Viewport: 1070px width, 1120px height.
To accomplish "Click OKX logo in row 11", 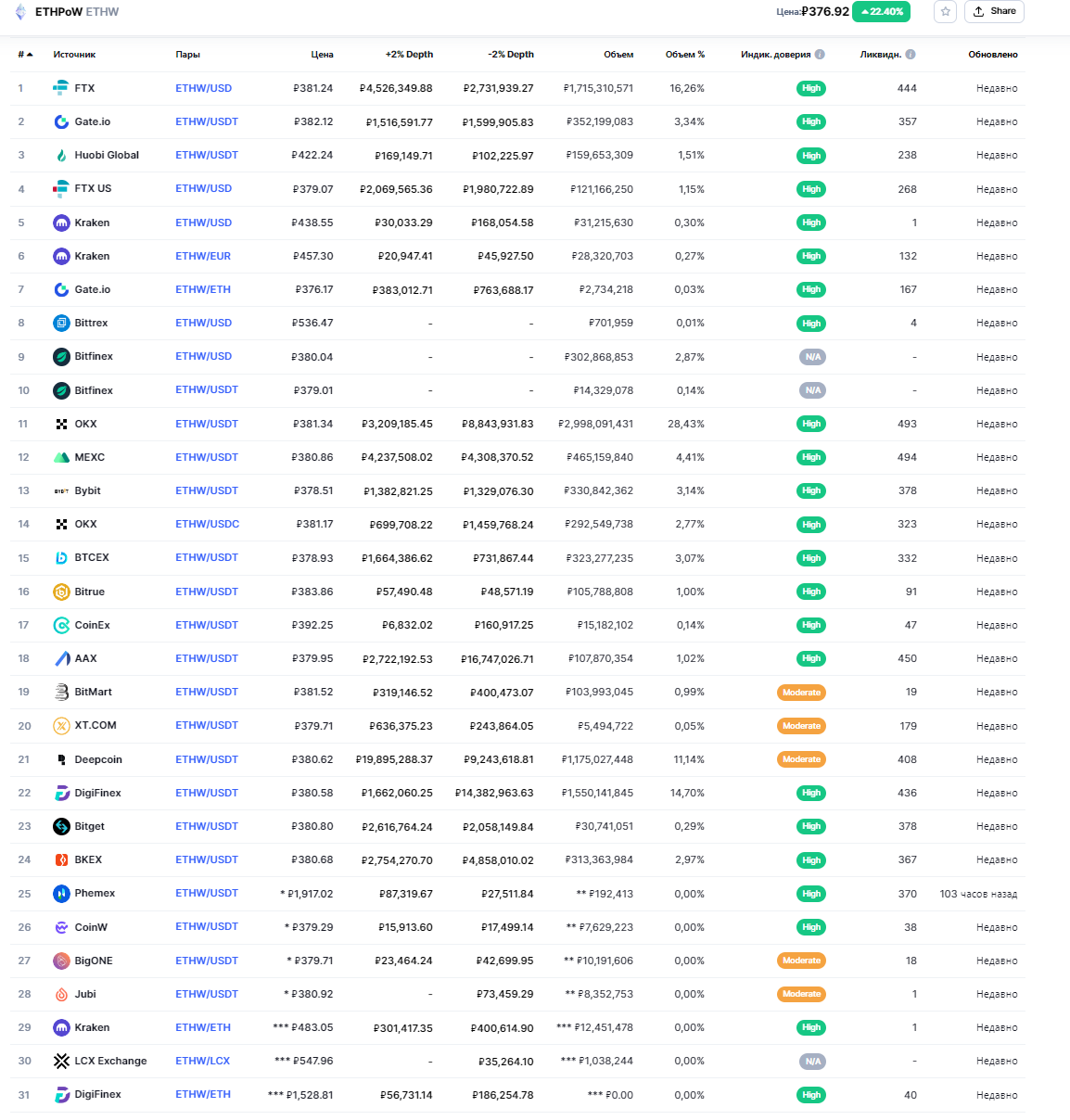I will coord(61,424).
